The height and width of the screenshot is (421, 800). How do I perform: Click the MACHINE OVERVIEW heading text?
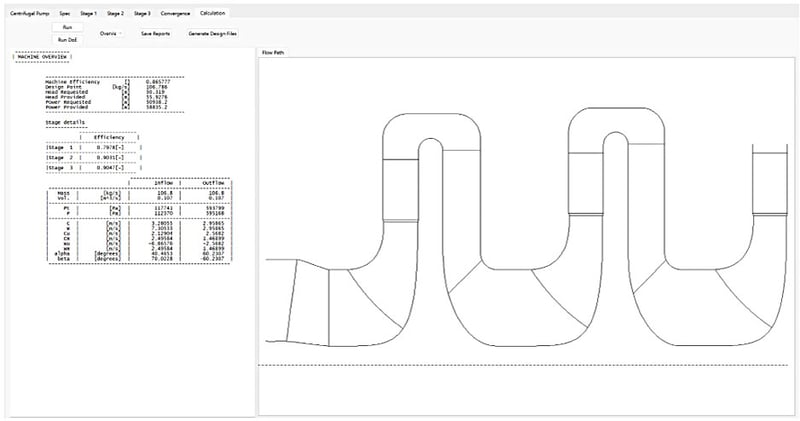coord(42,57)
